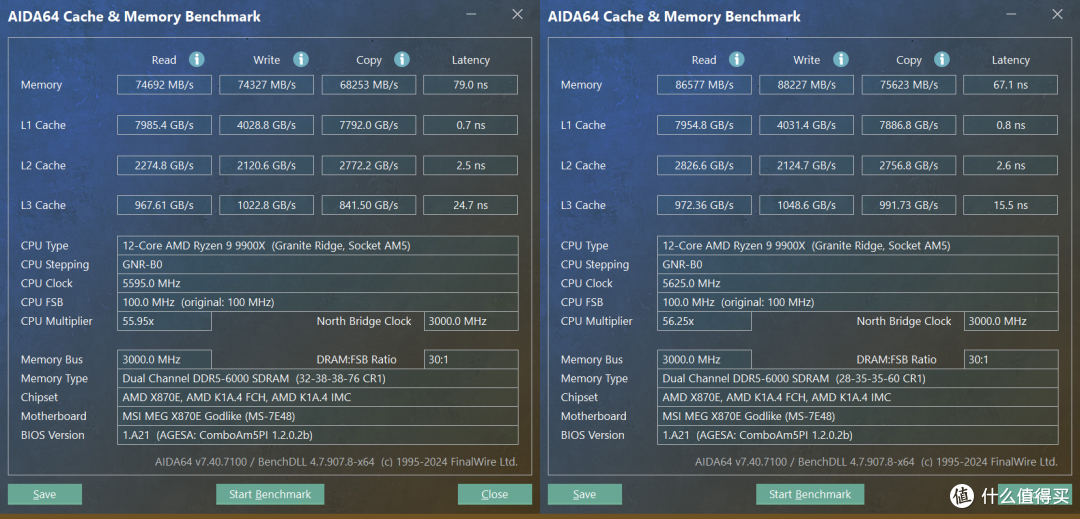Close the left AIDA64 window via title bar X
The image size is (1080, 519).
[517, 14]
